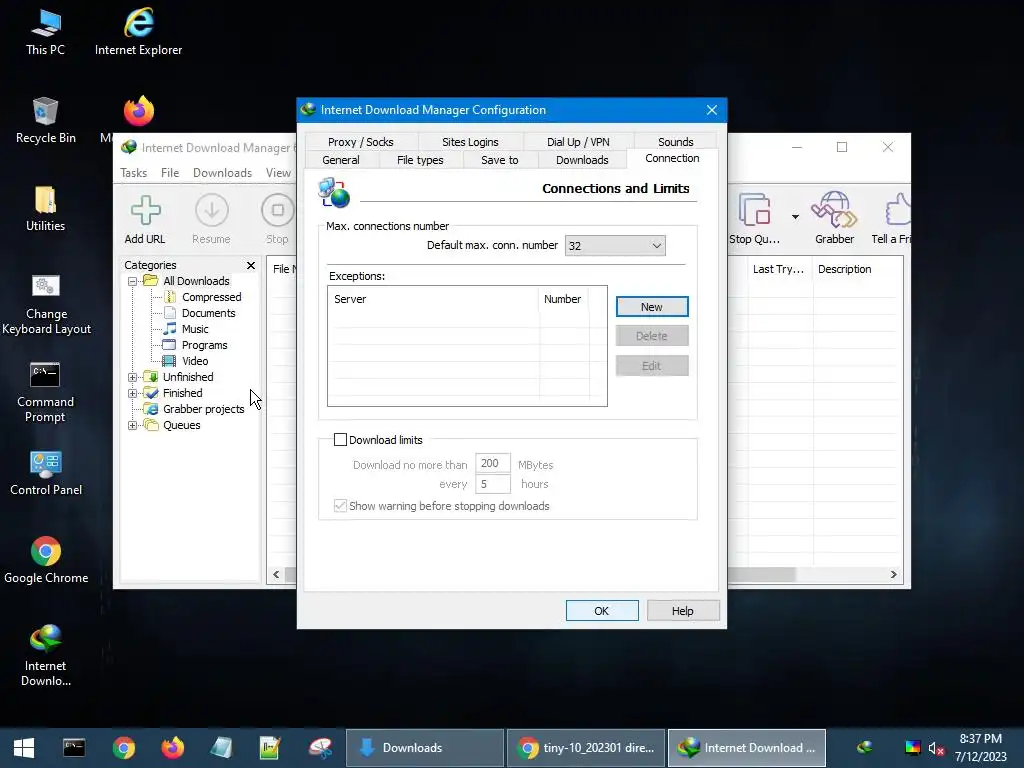1024x768 pixels.
Task: Click the right arrow of horizontal scrollbar
Action: coord(893,575)
